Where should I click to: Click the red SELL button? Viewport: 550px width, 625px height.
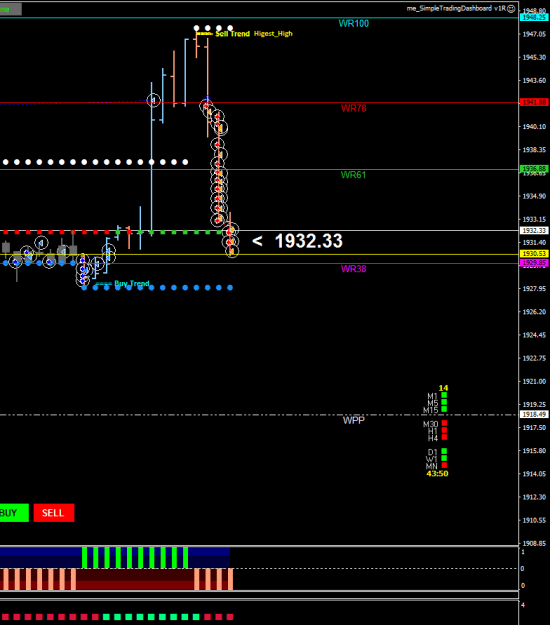(x=54, y=513)
